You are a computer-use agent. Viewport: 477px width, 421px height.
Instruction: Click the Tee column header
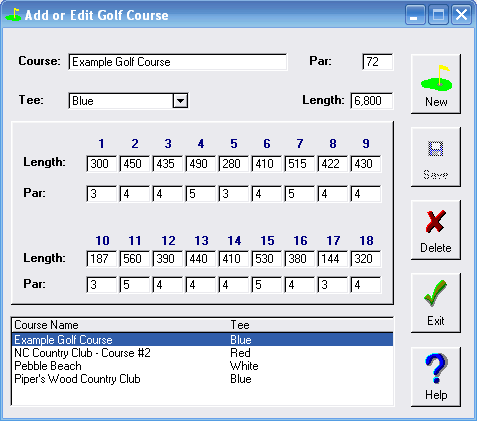(x=311, y=325)
